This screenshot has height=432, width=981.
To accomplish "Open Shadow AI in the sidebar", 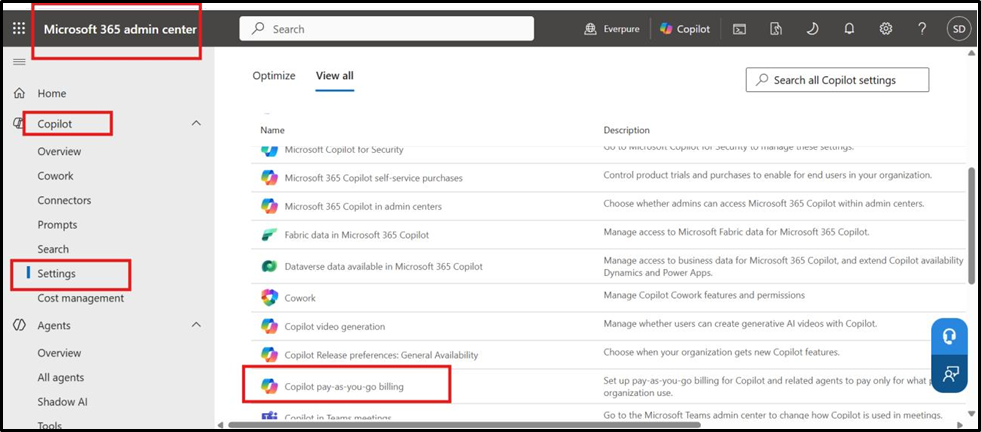I will (61, 402).
